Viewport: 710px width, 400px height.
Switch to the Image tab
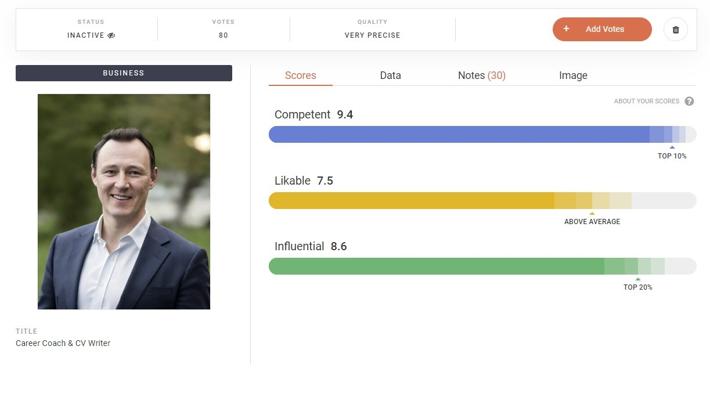[x=573, y=76]
